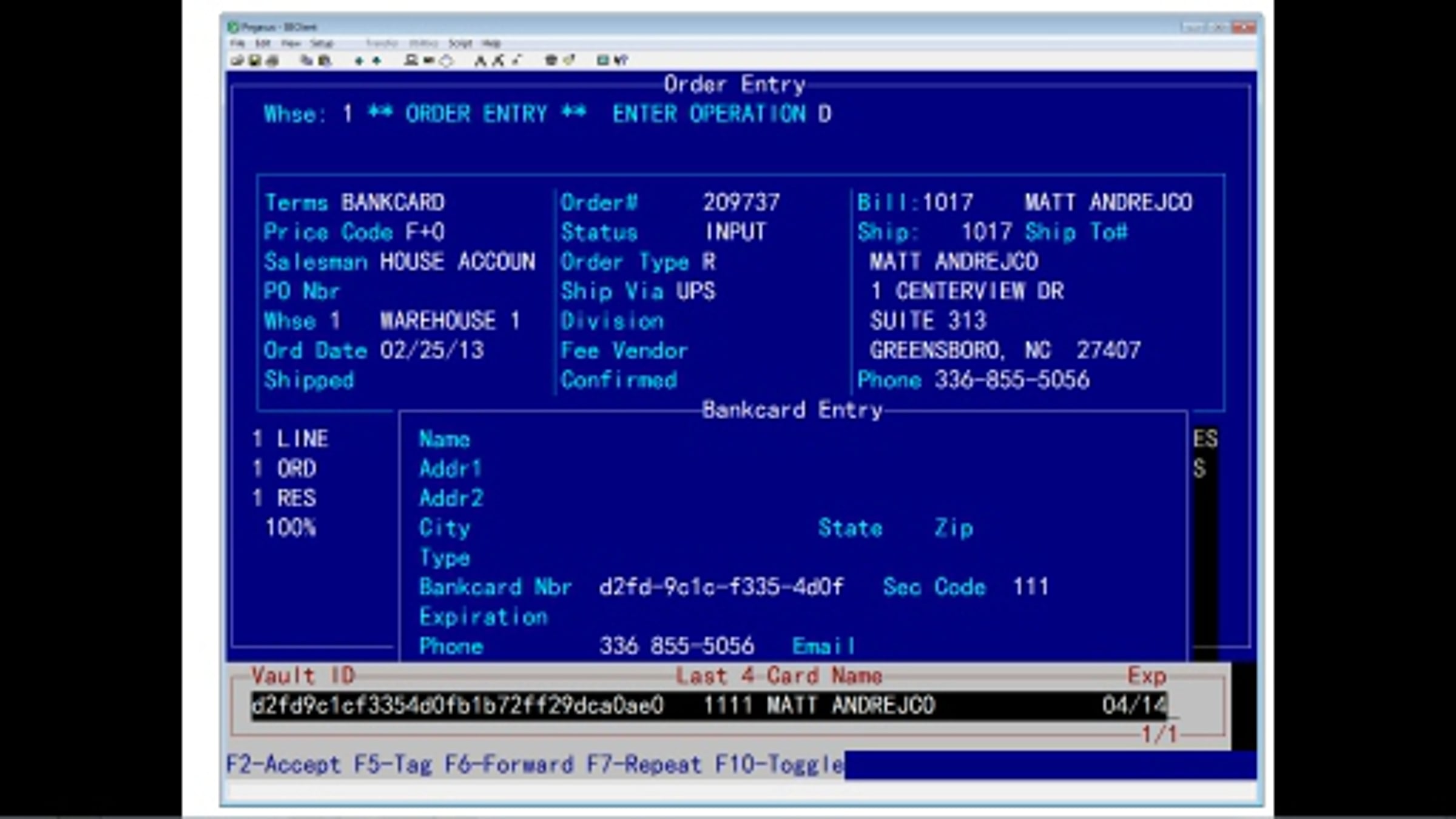The height and width of the screenshot is (819, 1456).
Task: Click the ENTER OPERATION D prompt
Action: [x=722, y=113]
